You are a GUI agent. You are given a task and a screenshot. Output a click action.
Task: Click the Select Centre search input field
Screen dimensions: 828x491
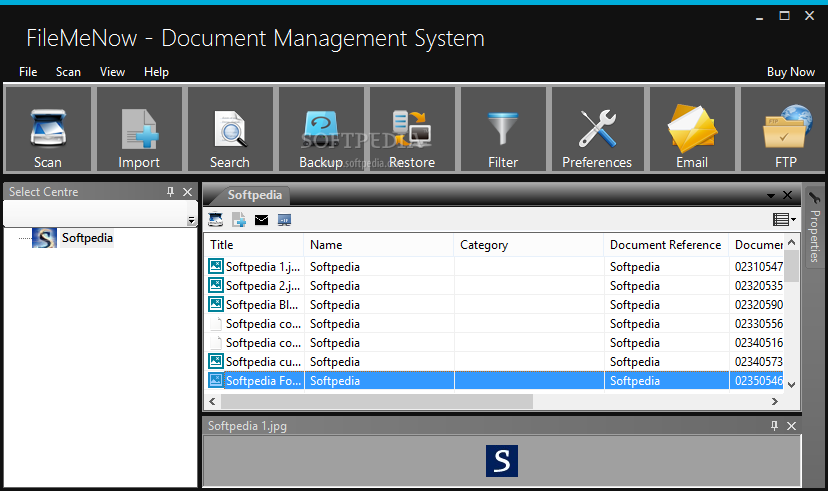coord(96,213)
